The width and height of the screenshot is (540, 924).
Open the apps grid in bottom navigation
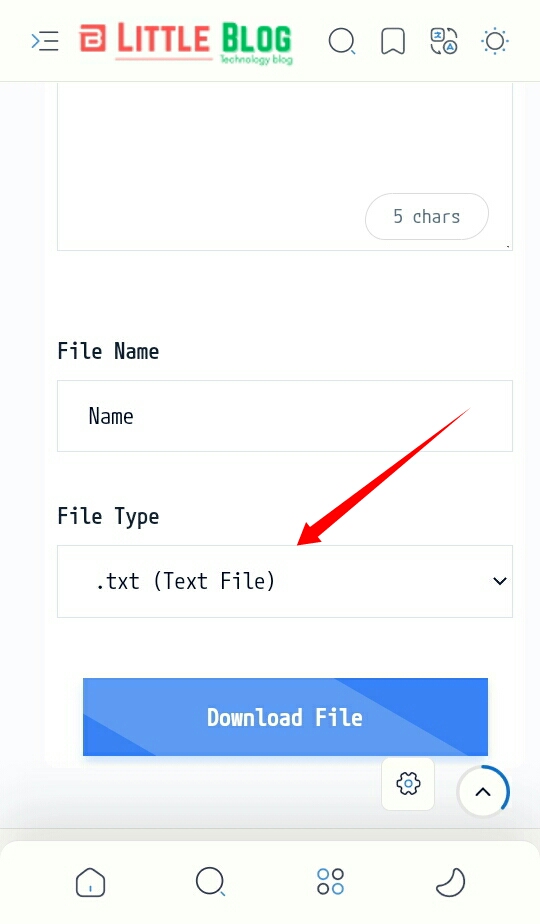tap(330, 882)
